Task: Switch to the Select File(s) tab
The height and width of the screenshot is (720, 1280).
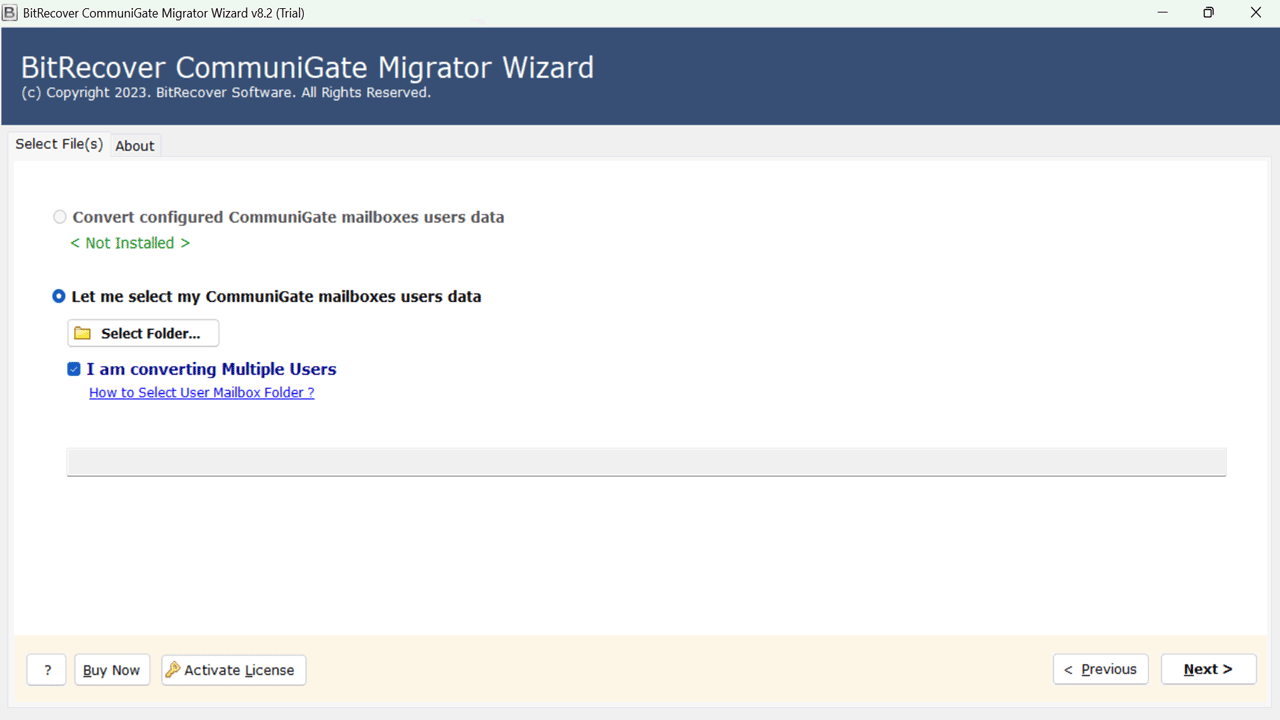Action: (59, 144)
